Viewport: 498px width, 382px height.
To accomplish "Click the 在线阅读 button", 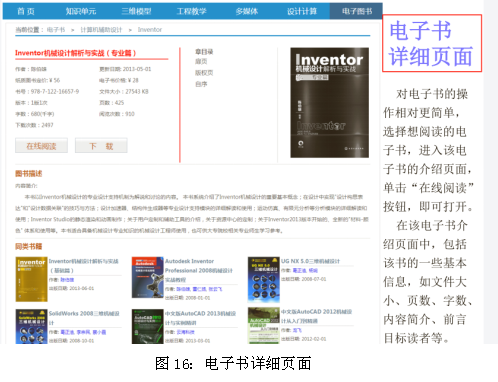I will (41, 146).
